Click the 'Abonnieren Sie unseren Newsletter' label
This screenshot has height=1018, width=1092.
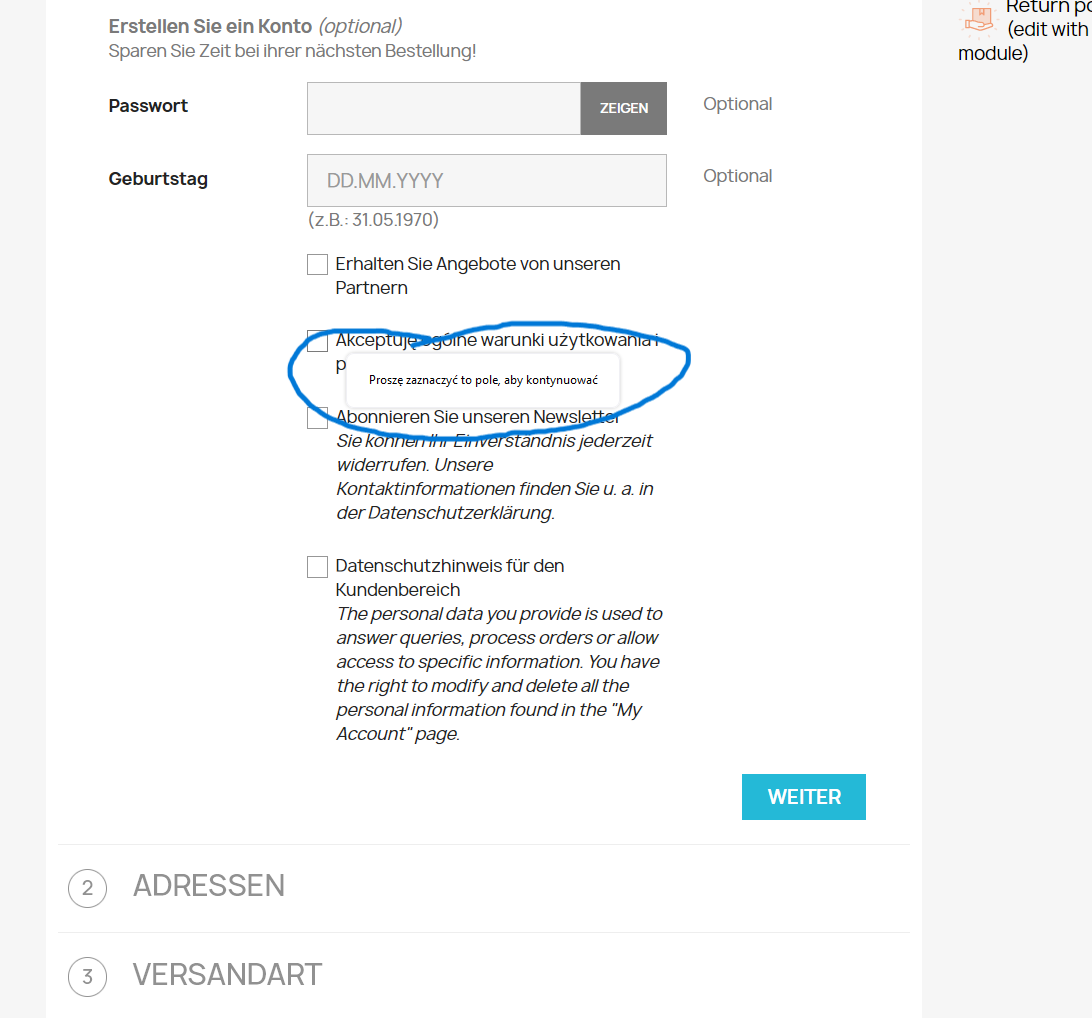478,417
